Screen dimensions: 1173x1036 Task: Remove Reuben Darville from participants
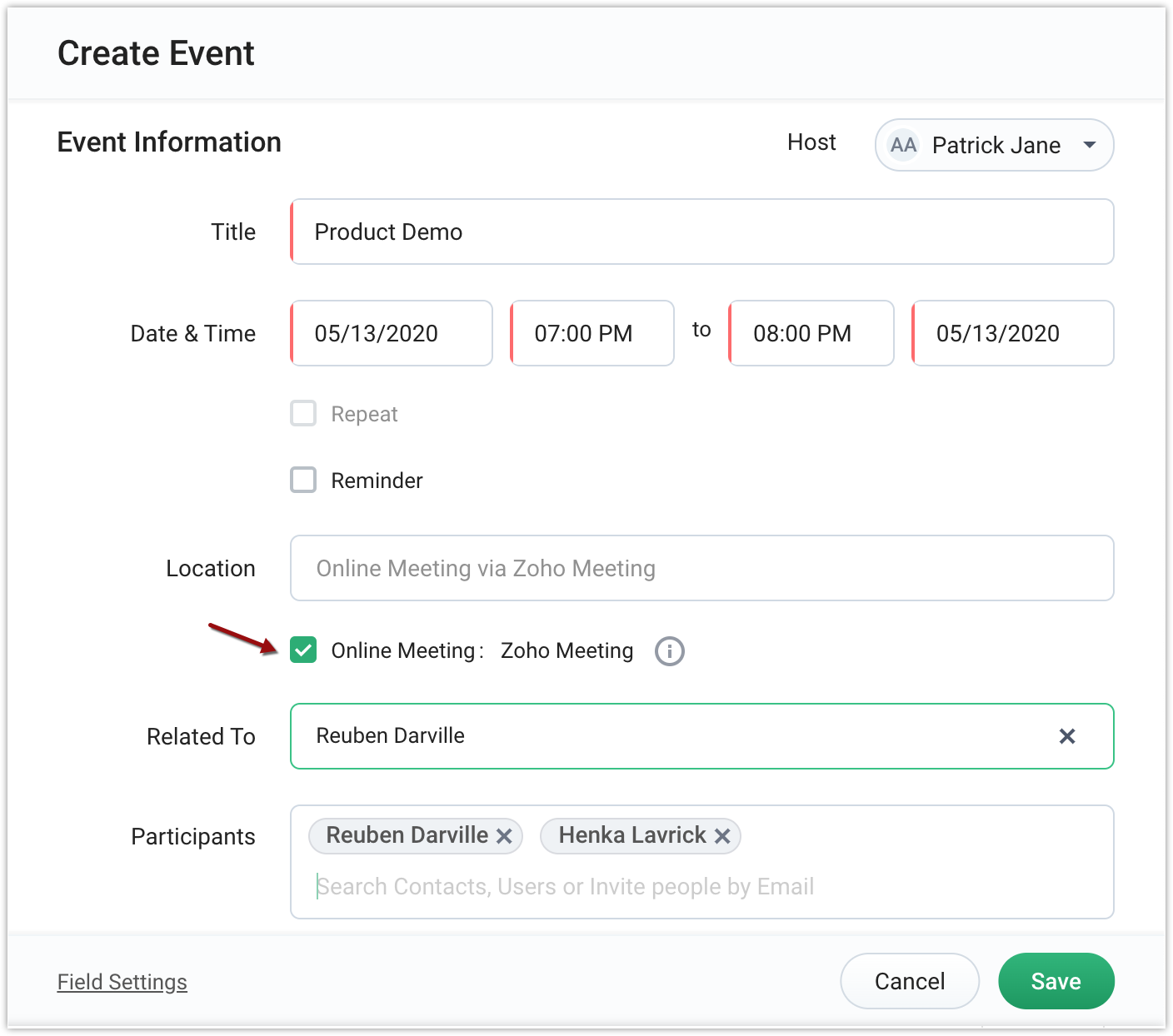click(x=504, y=836)
